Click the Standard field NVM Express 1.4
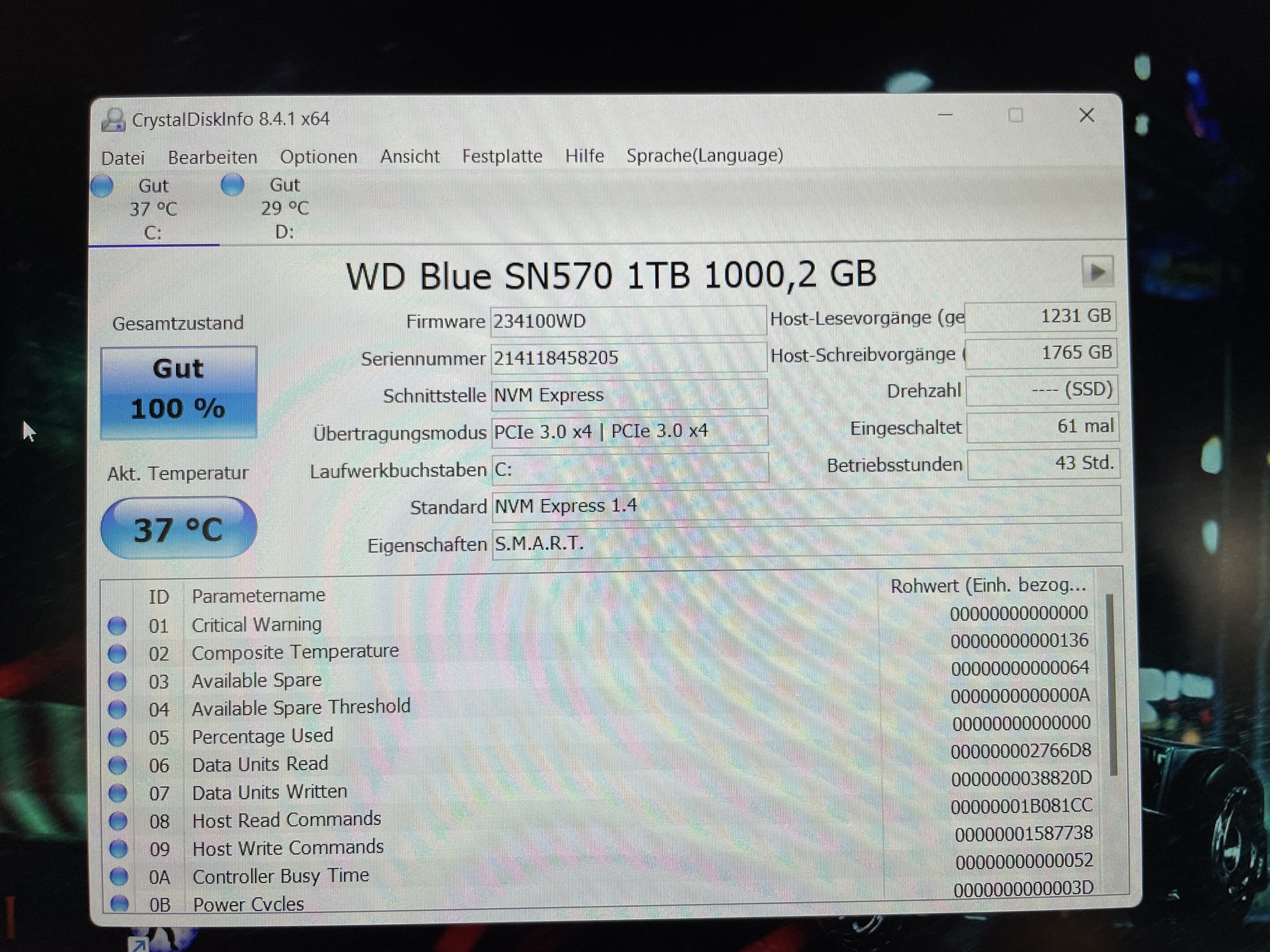 click(806, 504)
